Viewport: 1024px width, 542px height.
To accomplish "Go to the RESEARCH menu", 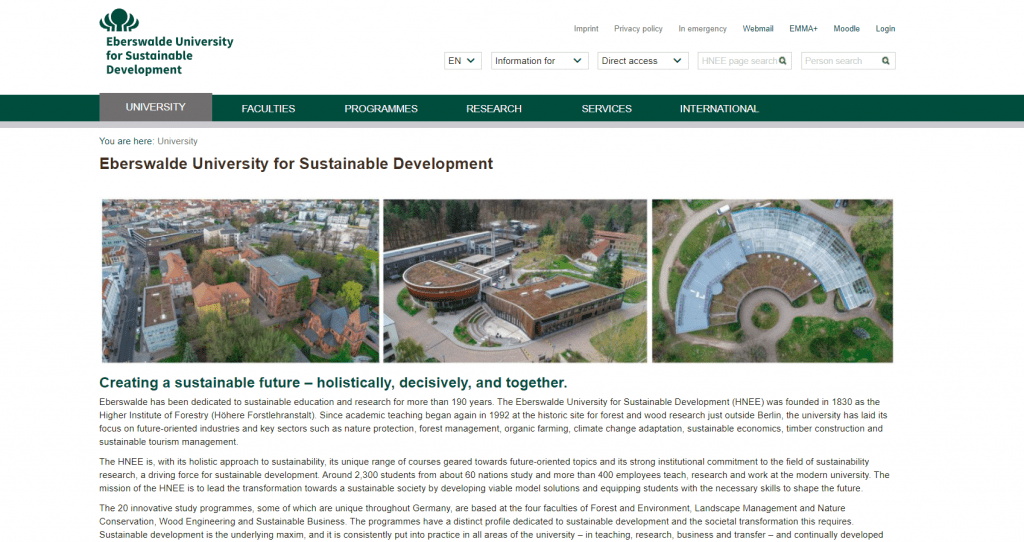I will pyautogui.click(x=494, y=109).
